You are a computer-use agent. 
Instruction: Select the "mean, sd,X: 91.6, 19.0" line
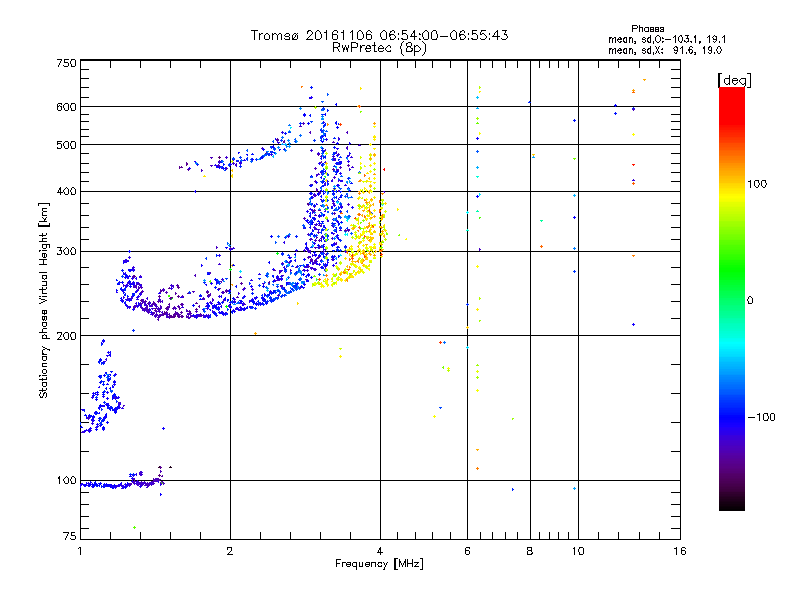pos(665,51)
